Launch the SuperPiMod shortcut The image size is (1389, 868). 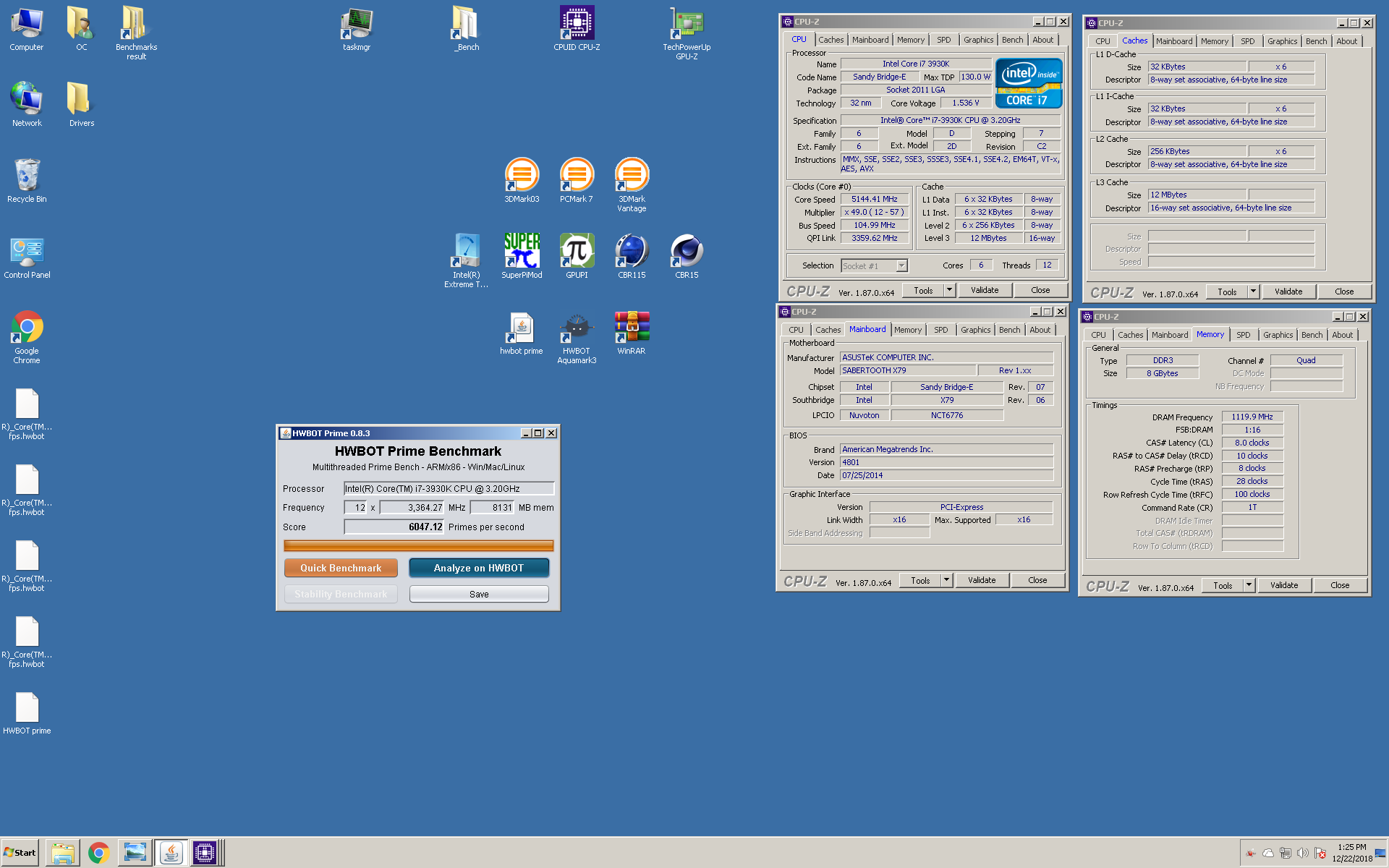[x=522, y=257]
